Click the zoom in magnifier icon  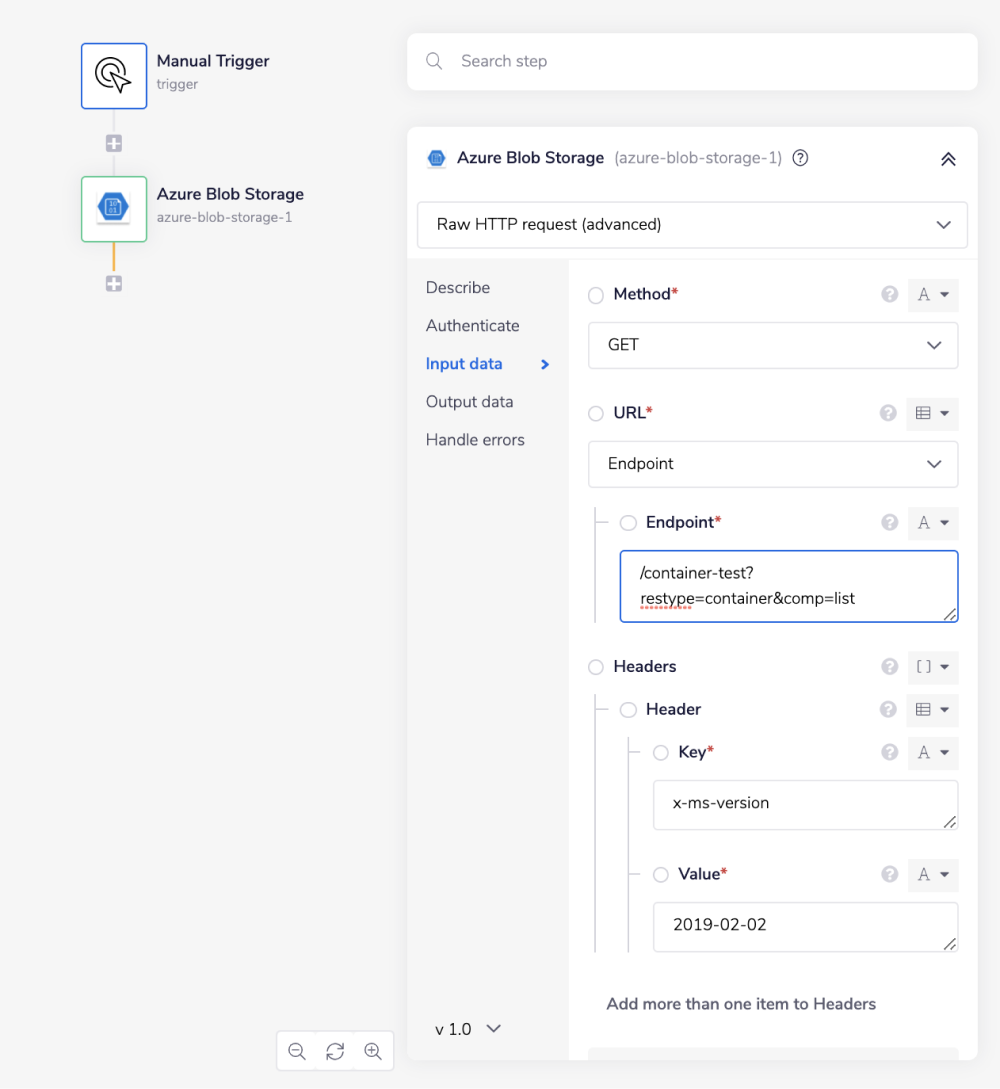pyautogui.click(x=373, y=1051)
